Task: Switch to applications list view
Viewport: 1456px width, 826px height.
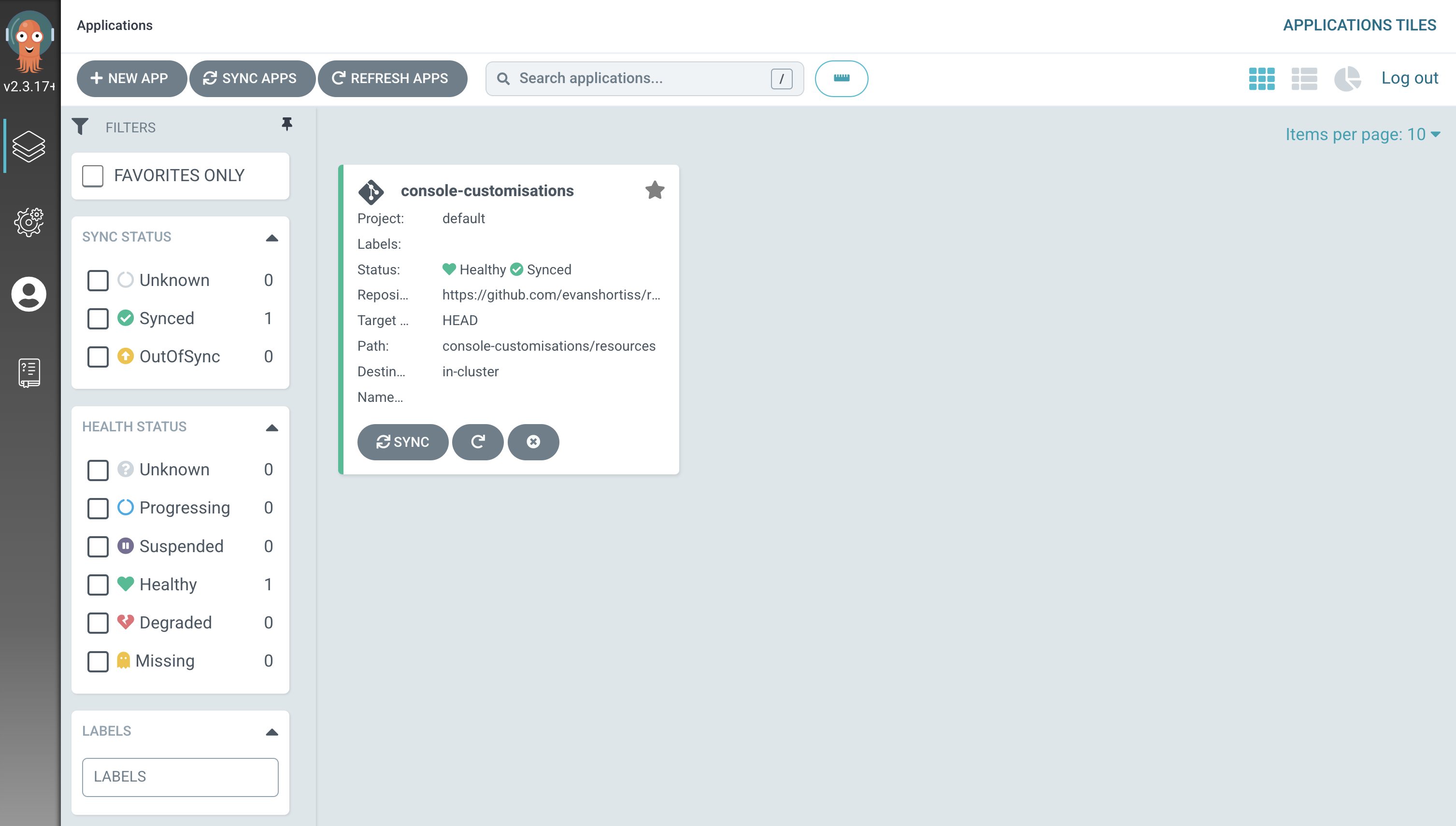Action: click(1304, 78)
